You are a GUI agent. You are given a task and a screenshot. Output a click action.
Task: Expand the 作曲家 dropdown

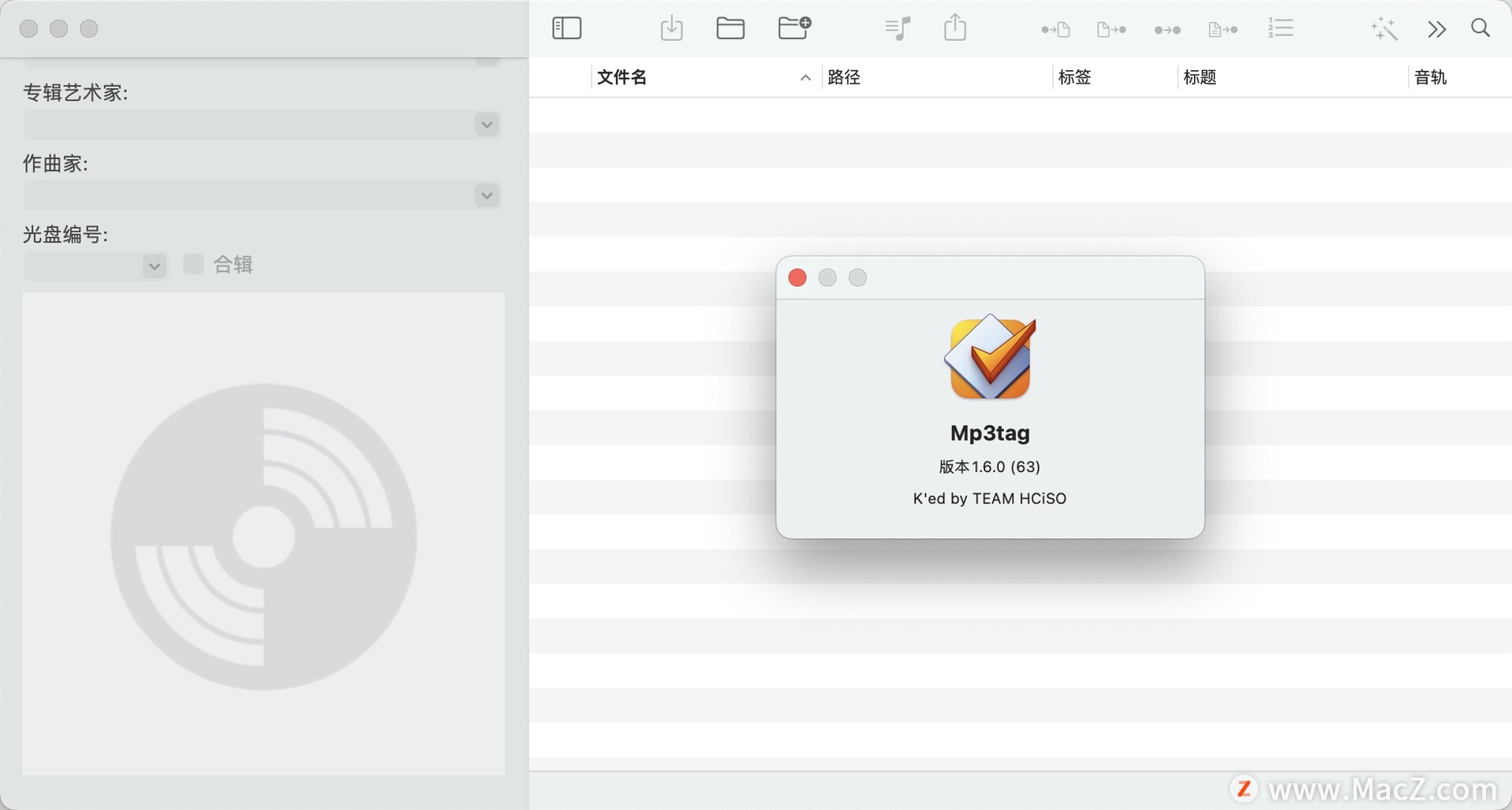click(x=486, y=195)
